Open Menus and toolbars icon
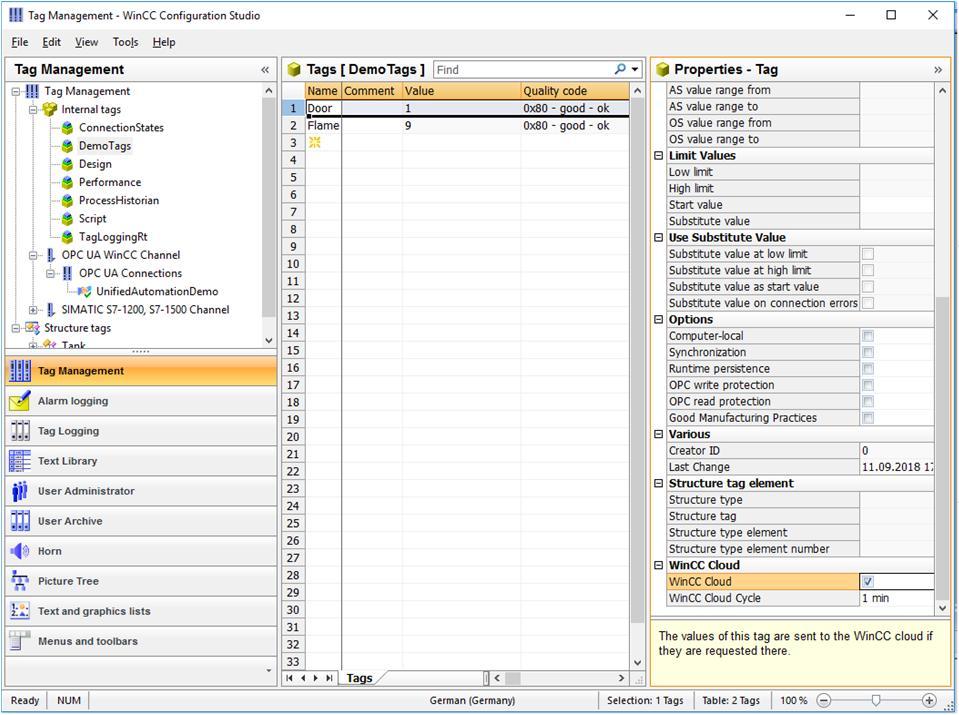 pyautogui.click(x=20, y=641)
